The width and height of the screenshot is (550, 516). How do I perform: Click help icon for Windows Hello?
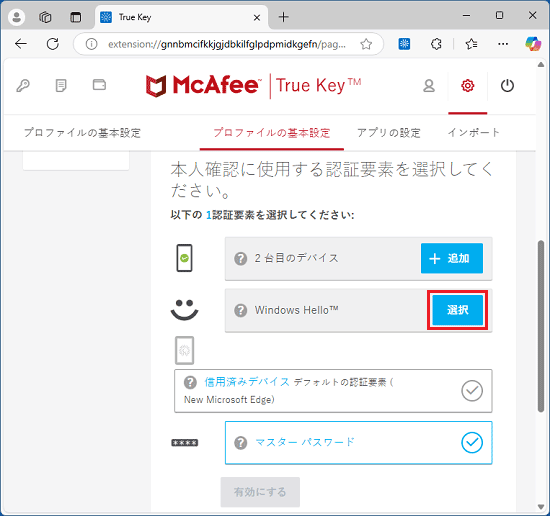240,310
